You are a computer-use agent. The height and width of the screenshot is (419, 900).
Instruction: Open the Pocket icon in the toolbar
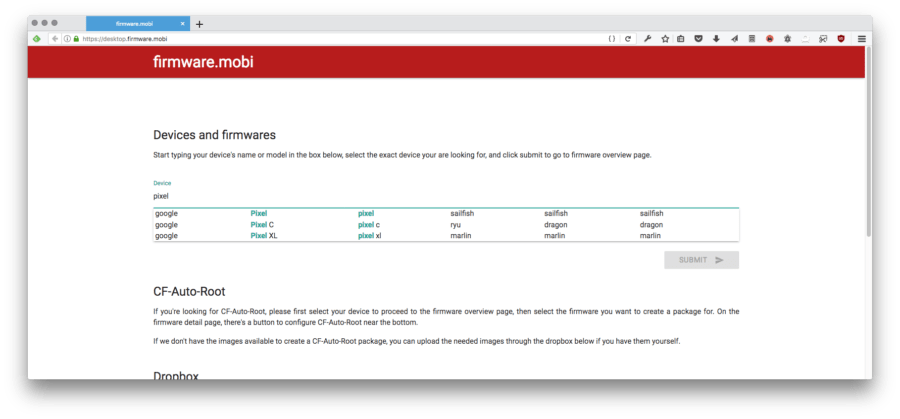coord(699,39)
